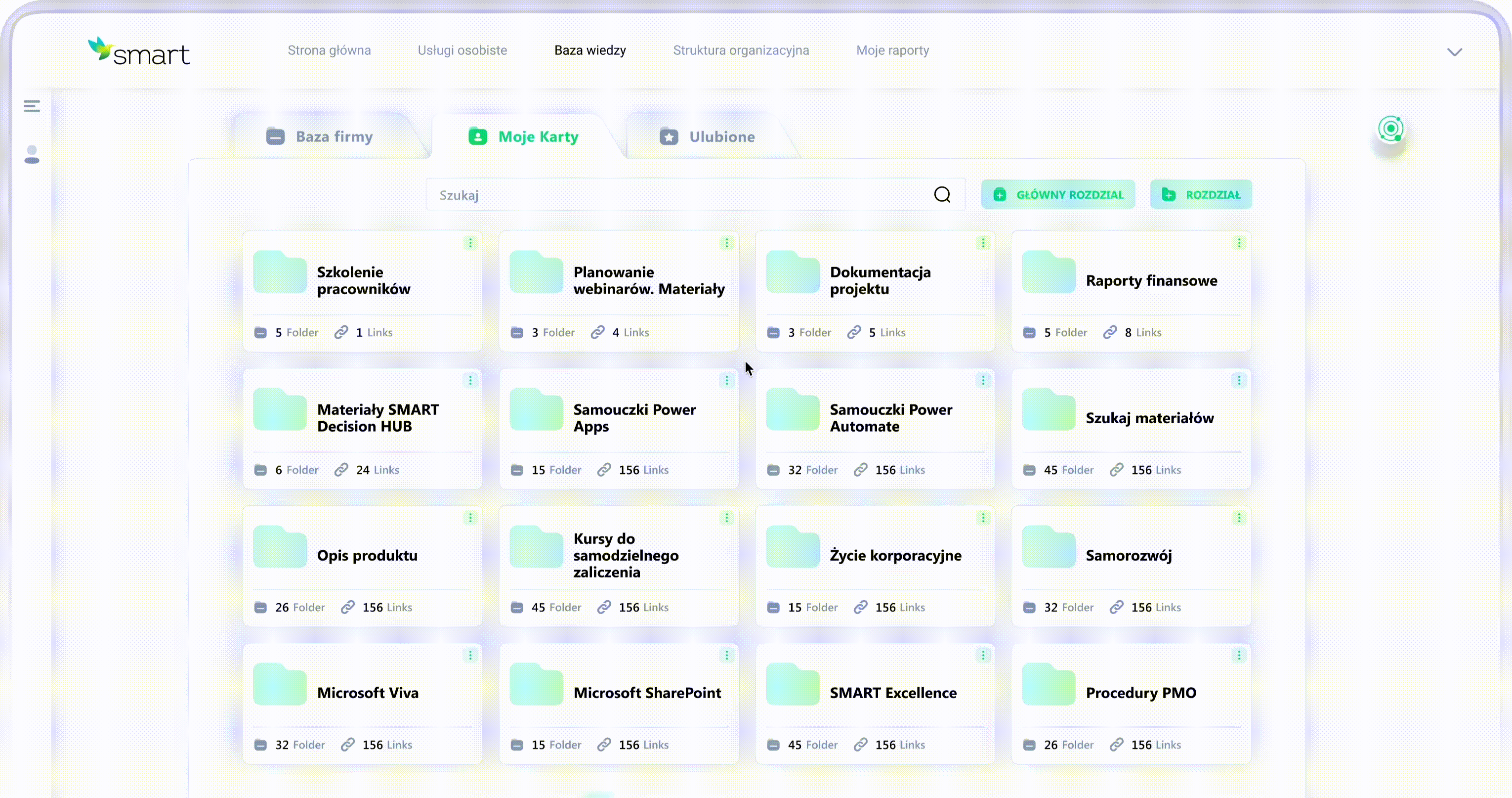The width and height of the screenshot is (1512, 798).
Task: Click the user profile icon in sidebar
Action: (x=32, y=154)
